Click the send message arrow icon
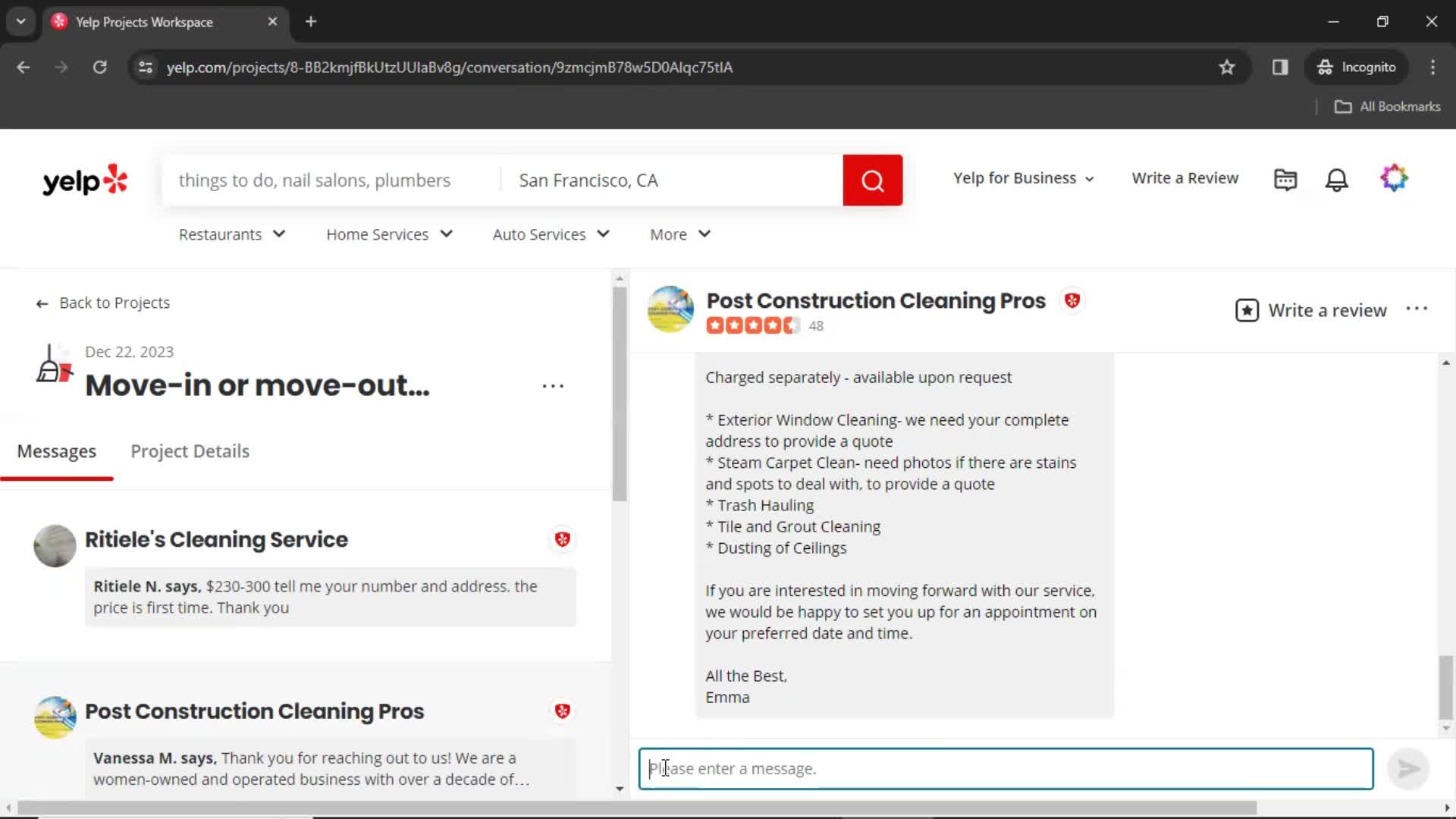 pyautogui.click(x=1407, y=769)
